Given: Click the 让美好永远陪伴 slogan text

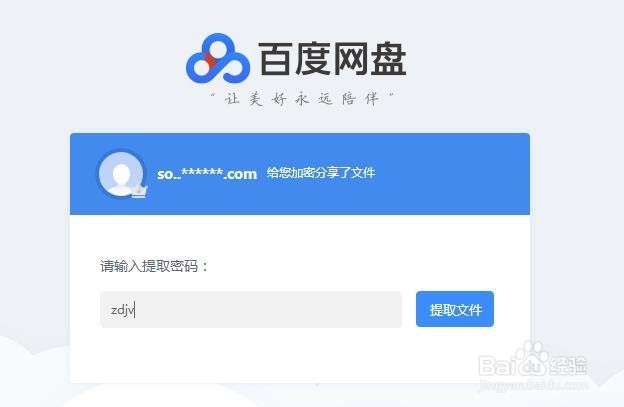Looking at the screenshot, I should click(302, 99).
